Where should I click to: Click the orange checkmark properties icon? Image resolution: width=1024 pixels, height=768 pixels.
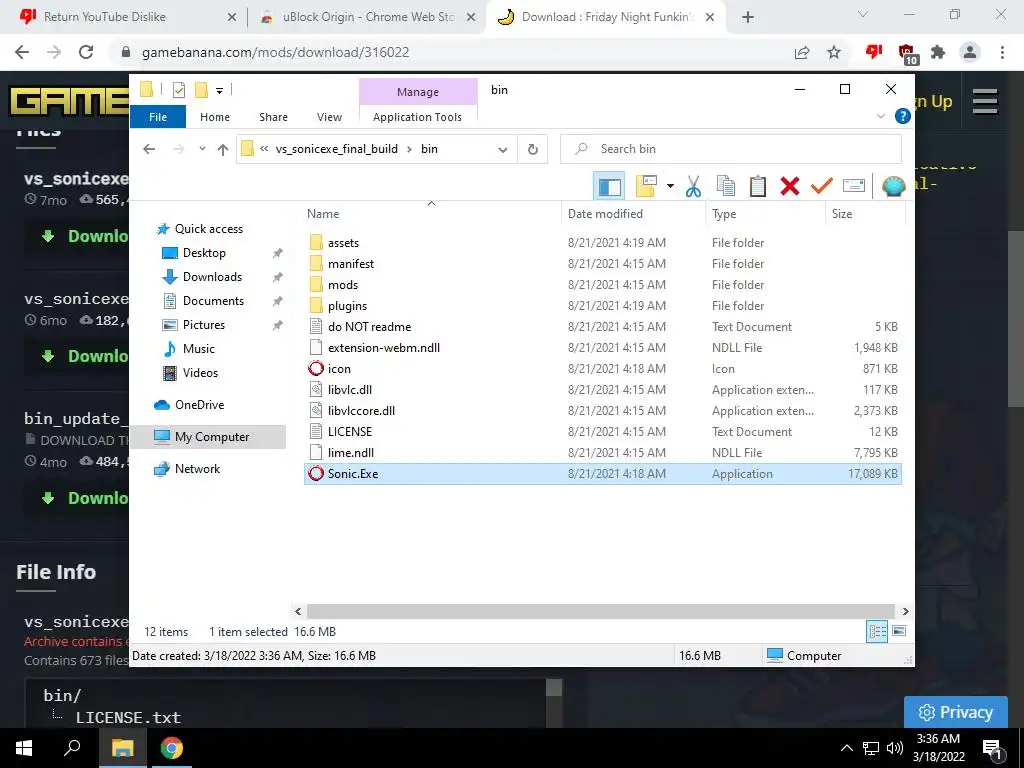(x=822, y=187)
